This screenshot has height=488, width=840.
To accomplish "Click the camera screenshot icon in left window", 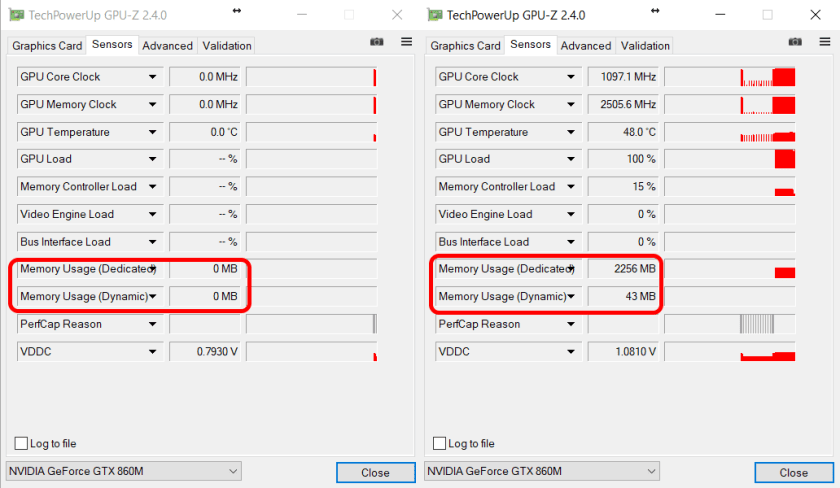I will point(376,42).
